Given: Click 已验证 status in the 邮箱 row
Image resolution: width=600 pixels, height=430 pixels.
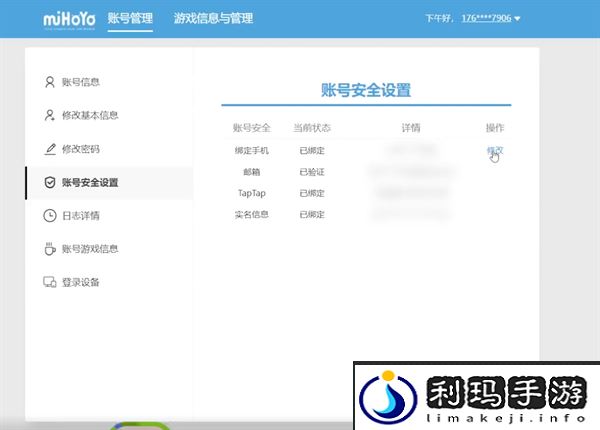Looking at the screenshot, I should (312, 172).
